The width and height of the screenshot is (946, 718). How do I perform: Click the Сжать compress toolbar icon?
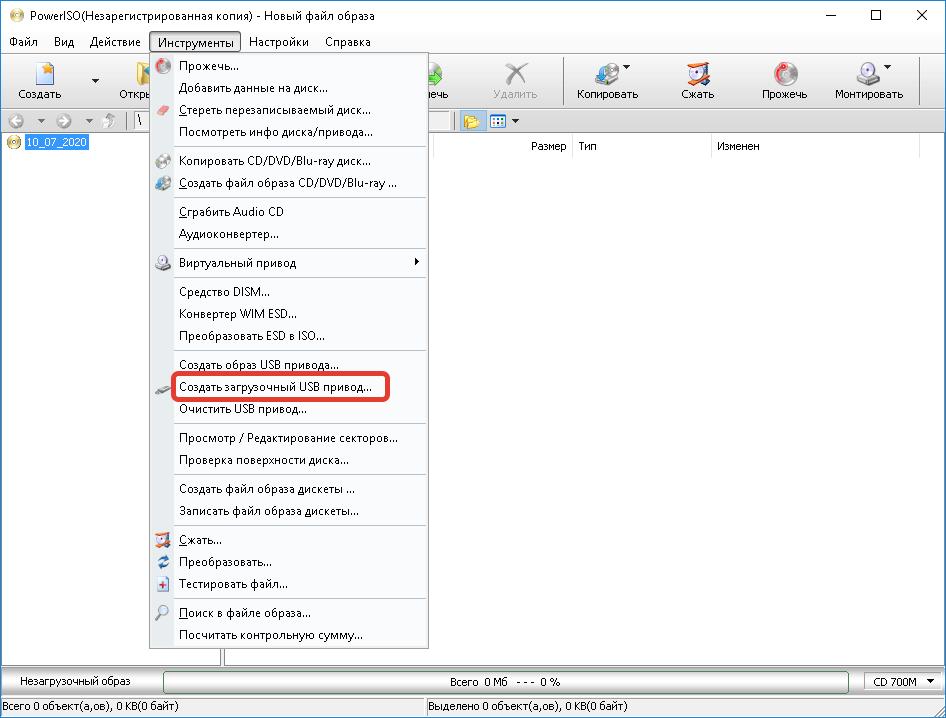point(698,74)
